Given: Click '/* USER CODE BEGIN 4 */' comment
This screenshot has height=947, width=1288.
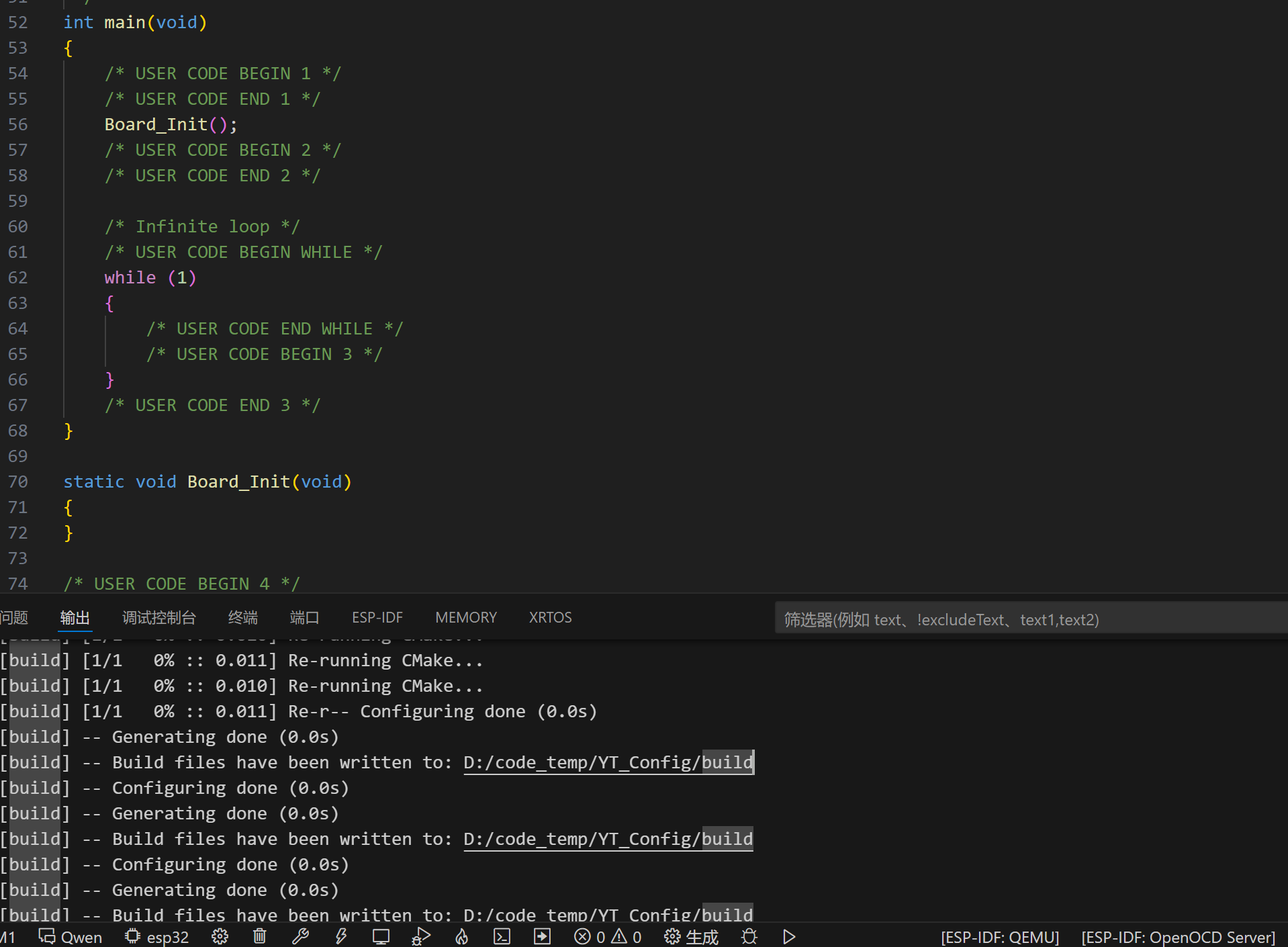Looking at the screenshot, I should (181, 583).
